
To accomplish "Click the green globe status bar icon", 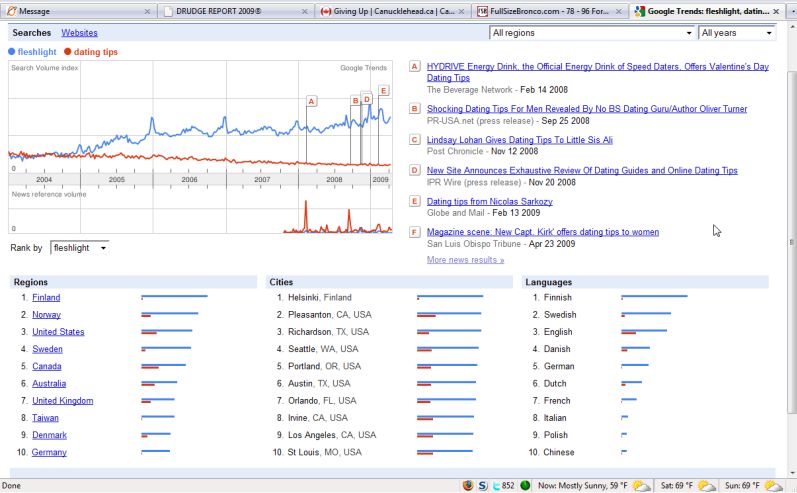I will 525,485.
